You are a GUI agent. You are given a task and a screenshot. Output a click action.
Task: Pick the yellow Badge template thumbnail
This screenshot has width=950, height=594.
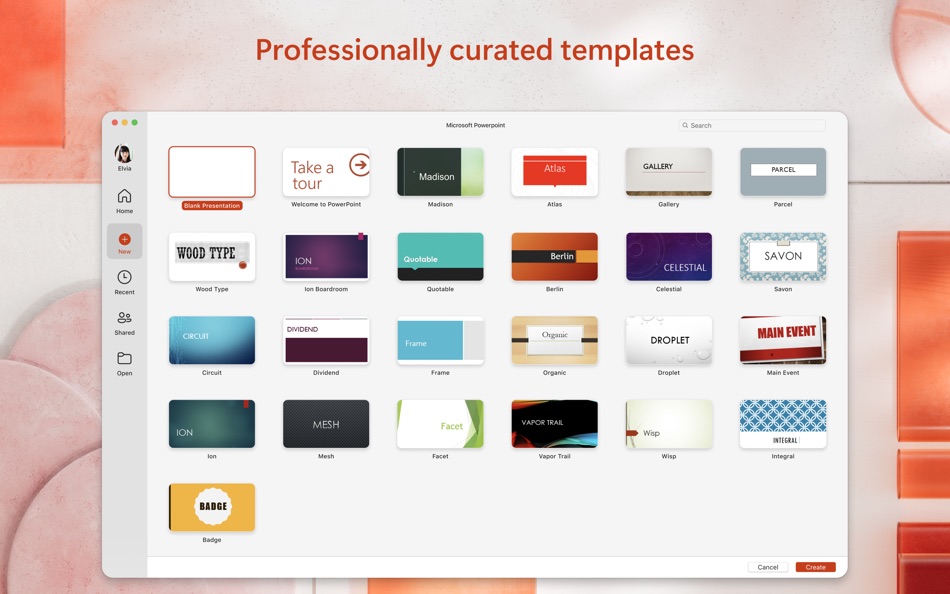211,507
